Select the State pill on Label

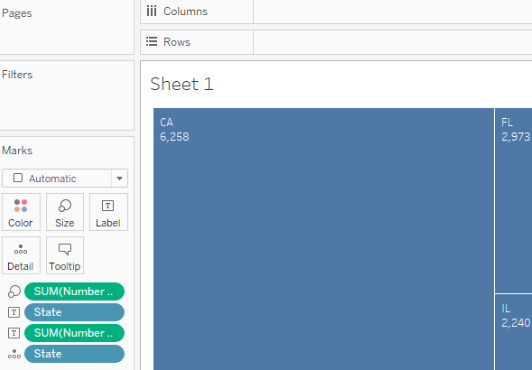74,312
